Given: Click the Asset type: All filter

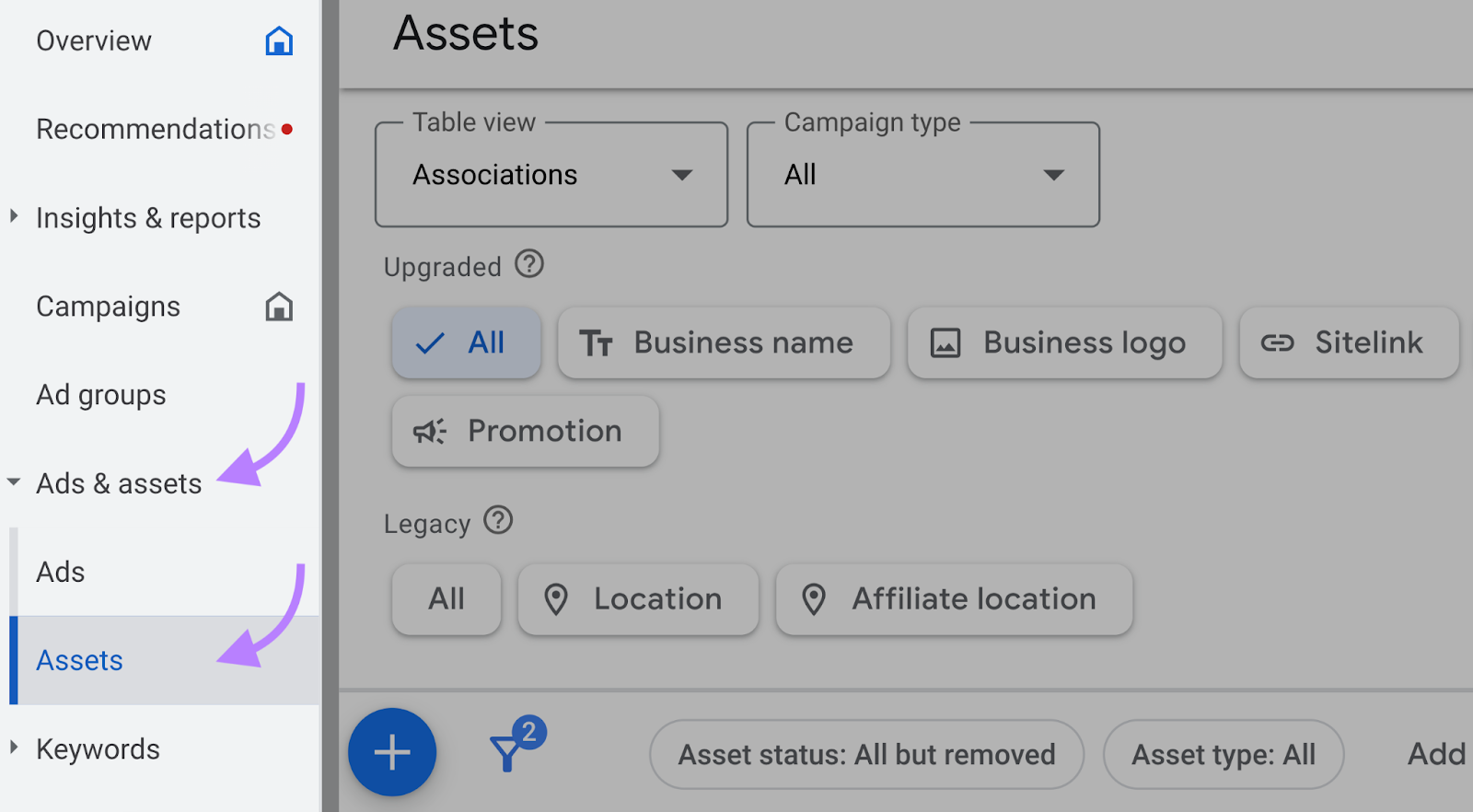Looking at the screenshot, I should coord(1223,755).
